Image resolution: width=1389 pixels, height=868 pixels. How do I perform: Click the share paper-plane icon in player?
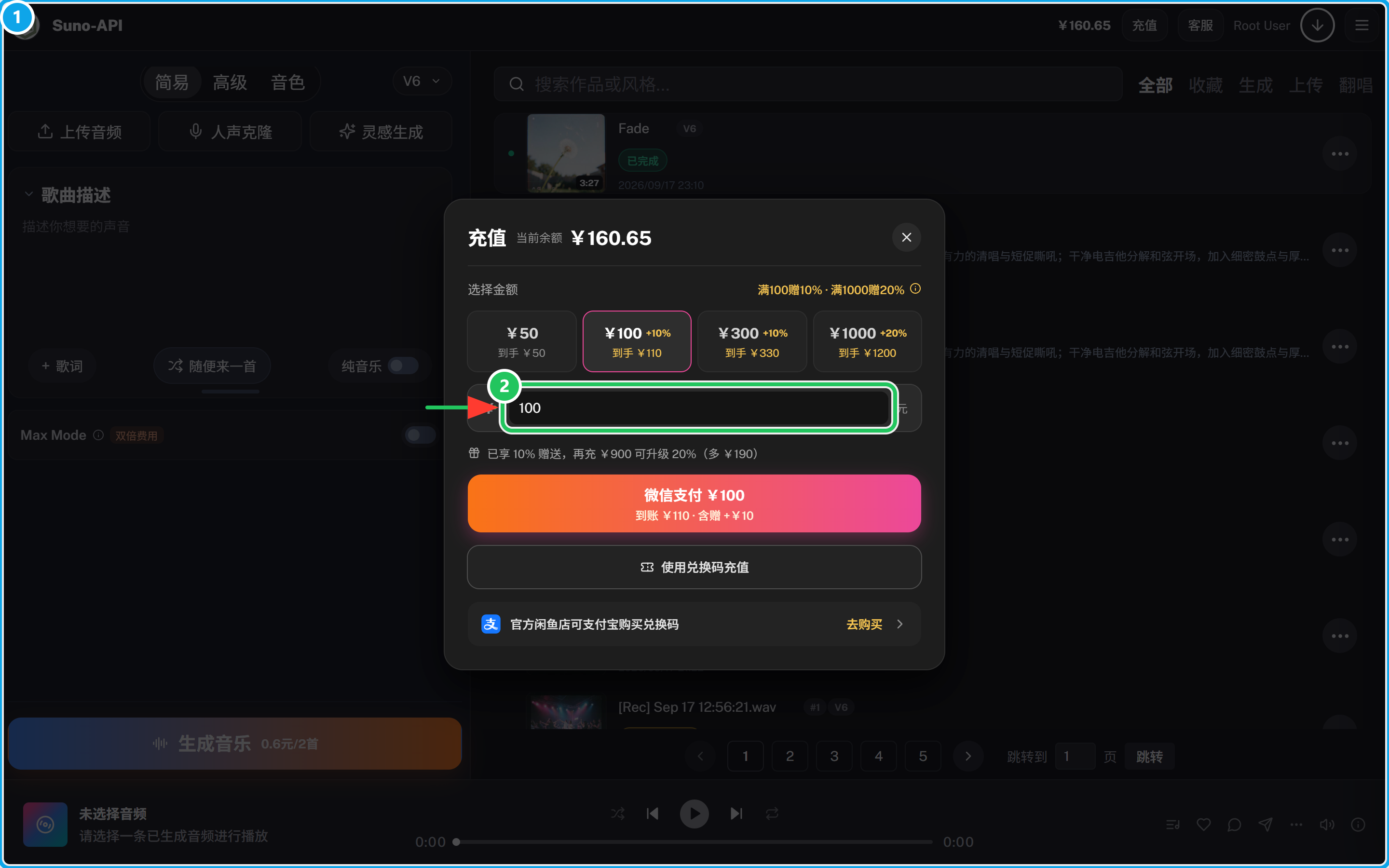pyautogui.click(x=1265, y=825)
